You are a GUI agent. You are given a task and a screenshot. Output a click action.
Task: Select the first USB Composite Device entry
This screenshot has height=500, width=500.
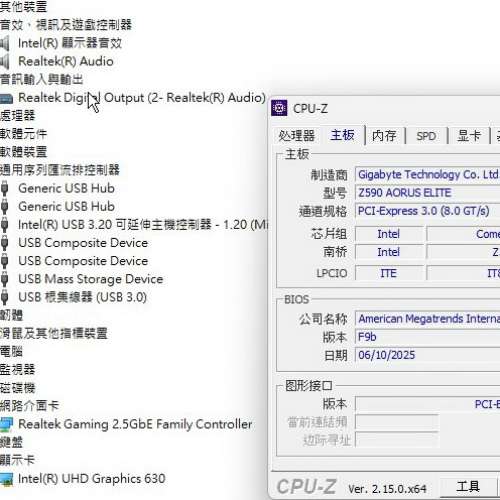(83, 243)
